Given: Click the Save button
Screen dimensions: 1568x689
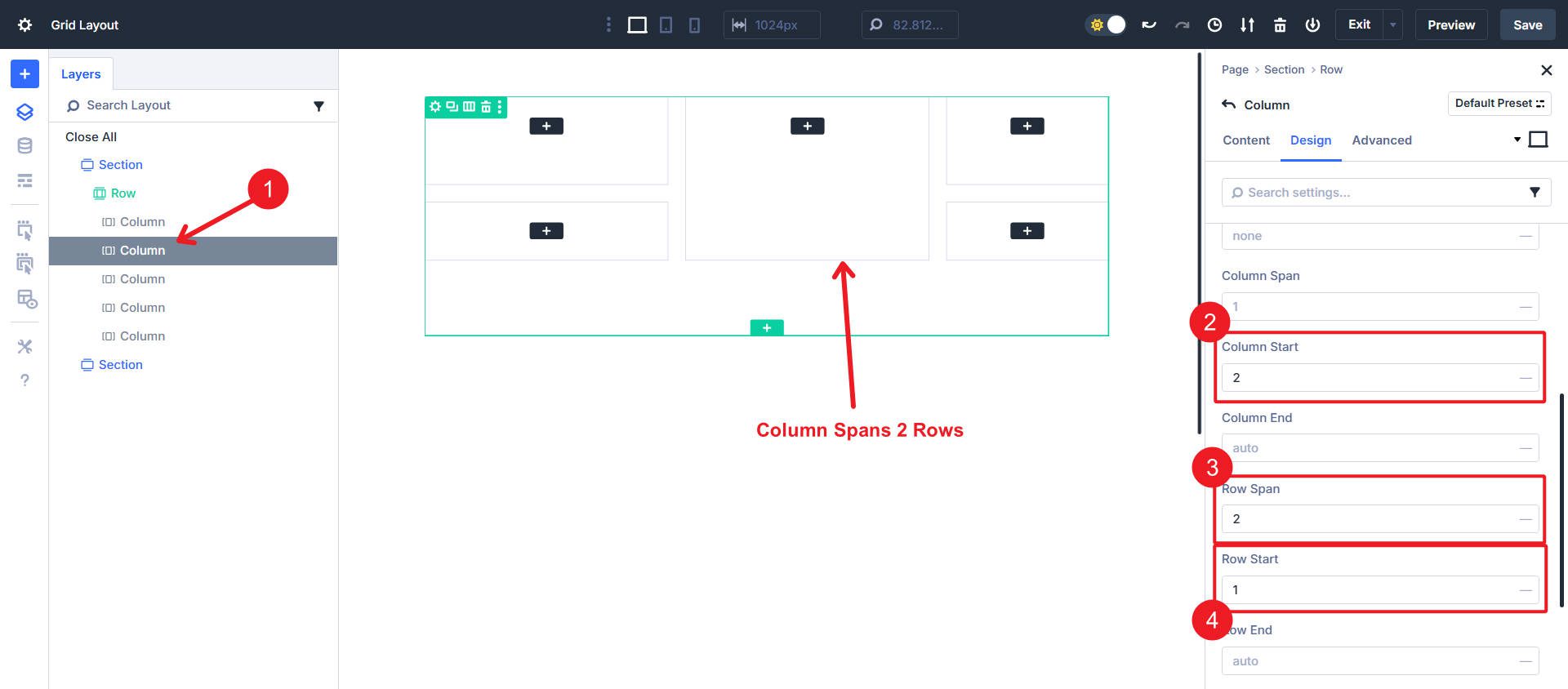Looking at the screenshot, I should pos(1527,25).
